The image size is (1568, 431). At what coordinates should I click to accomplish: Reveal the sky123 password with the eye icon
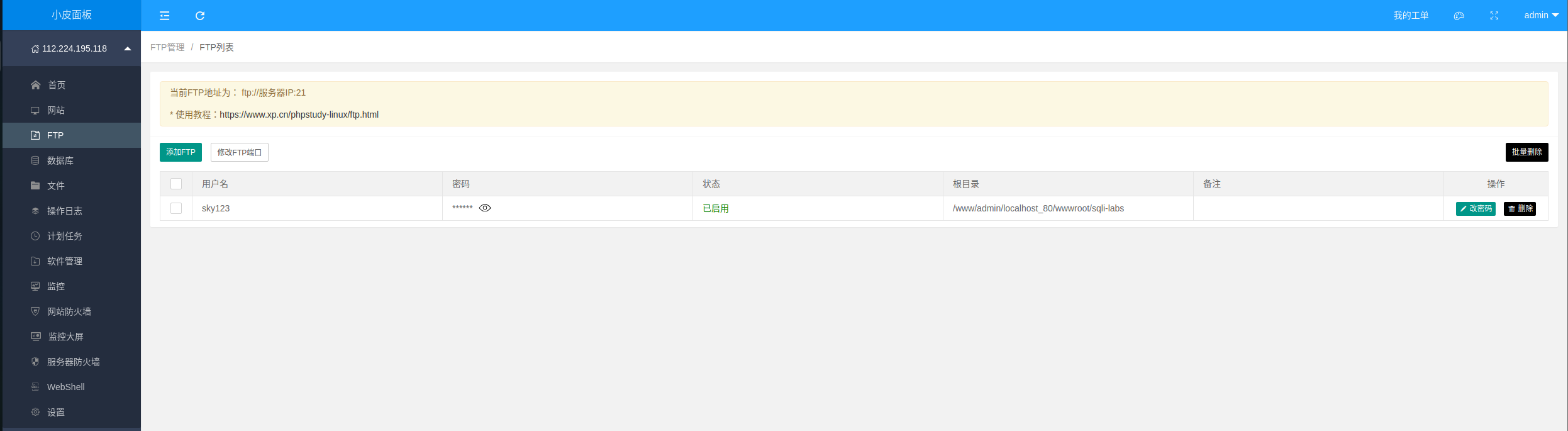tap(485, 208)
